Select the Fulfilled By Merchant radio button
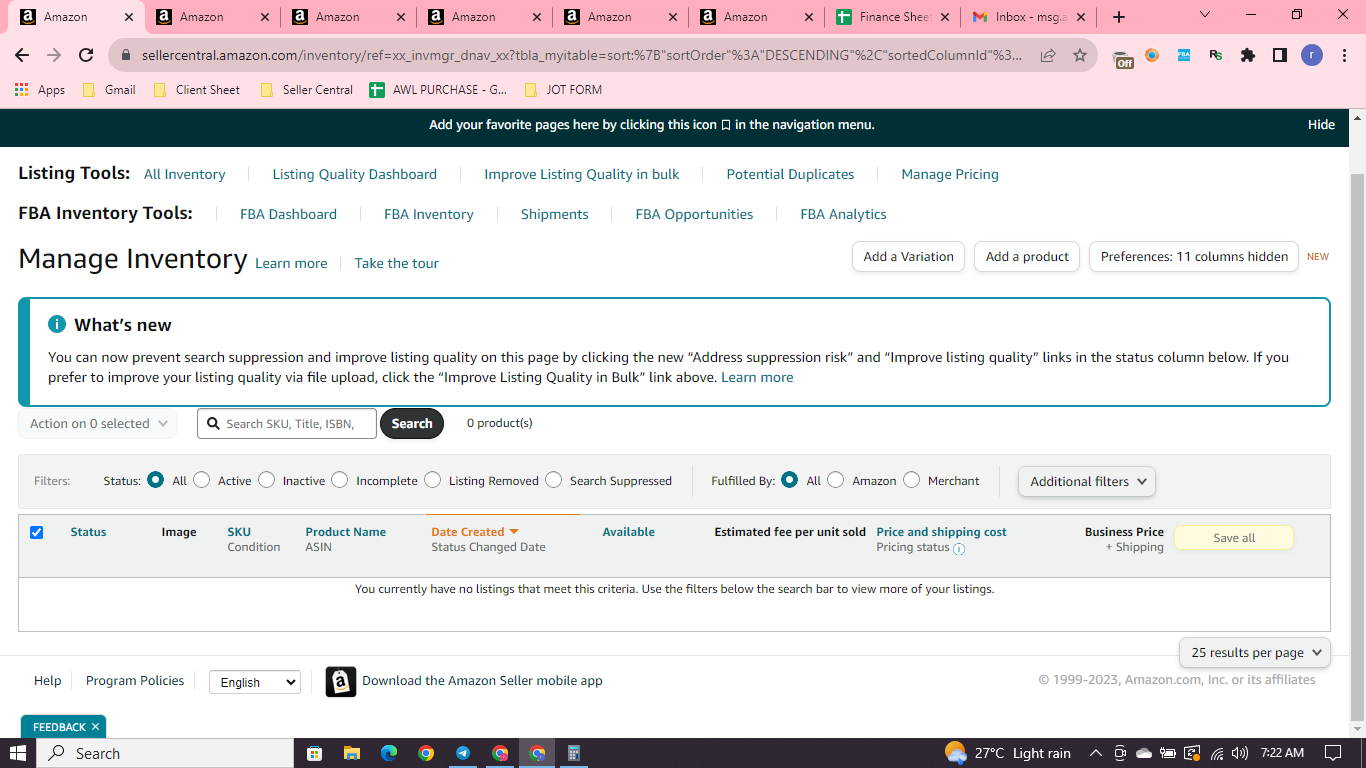Screen dimensions: 1366x768 tap(912, 480)
